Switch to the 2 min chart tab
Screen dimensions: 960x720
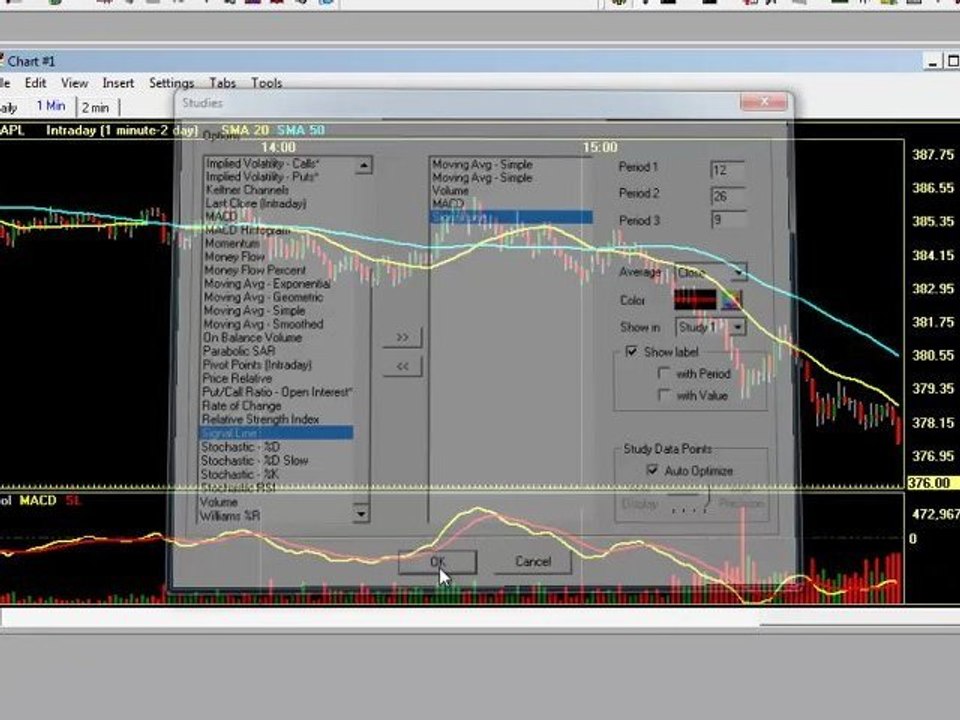96,108
